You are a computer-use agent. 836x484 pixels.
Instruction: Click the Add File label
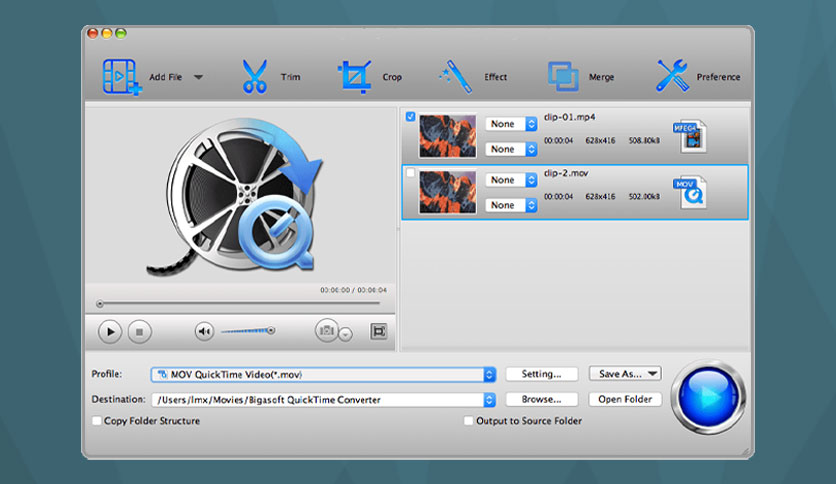pyautogui.click(x=165, y=77)
